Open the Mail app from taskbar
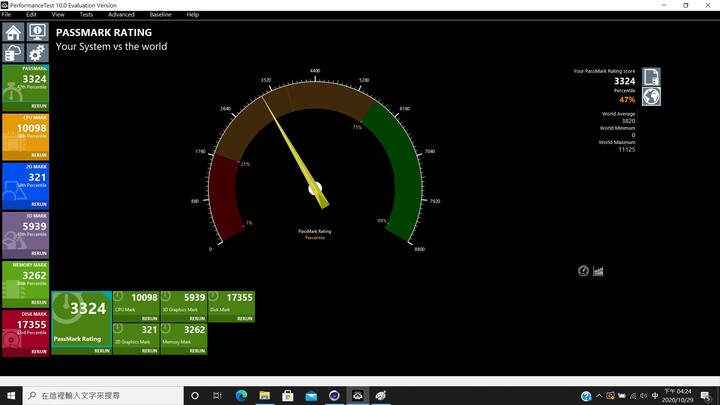Image resolution: width=720 pixels, height=405 pixels. [311, 395]
